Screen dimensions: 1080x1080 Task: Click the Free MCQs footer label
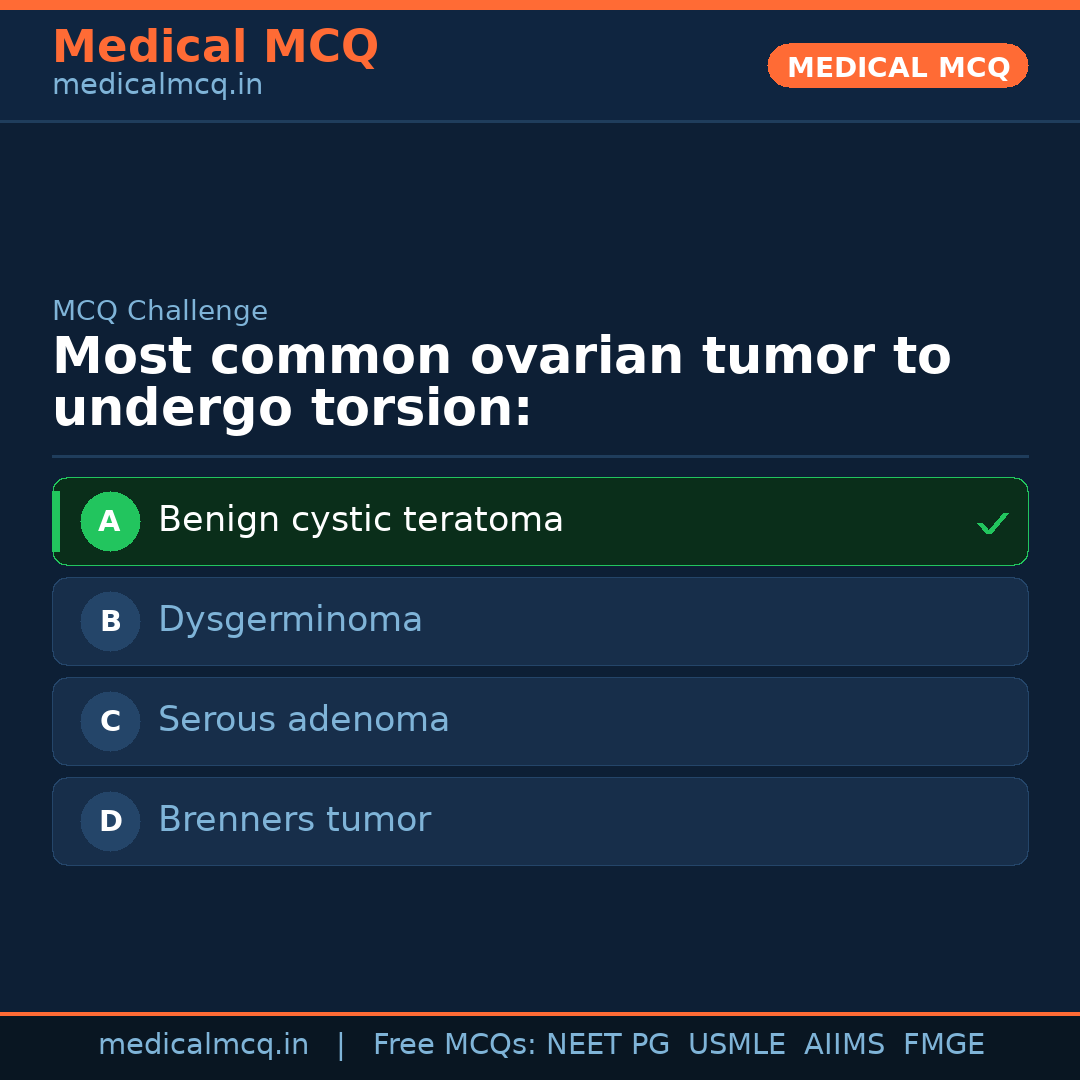point(454,1045)
